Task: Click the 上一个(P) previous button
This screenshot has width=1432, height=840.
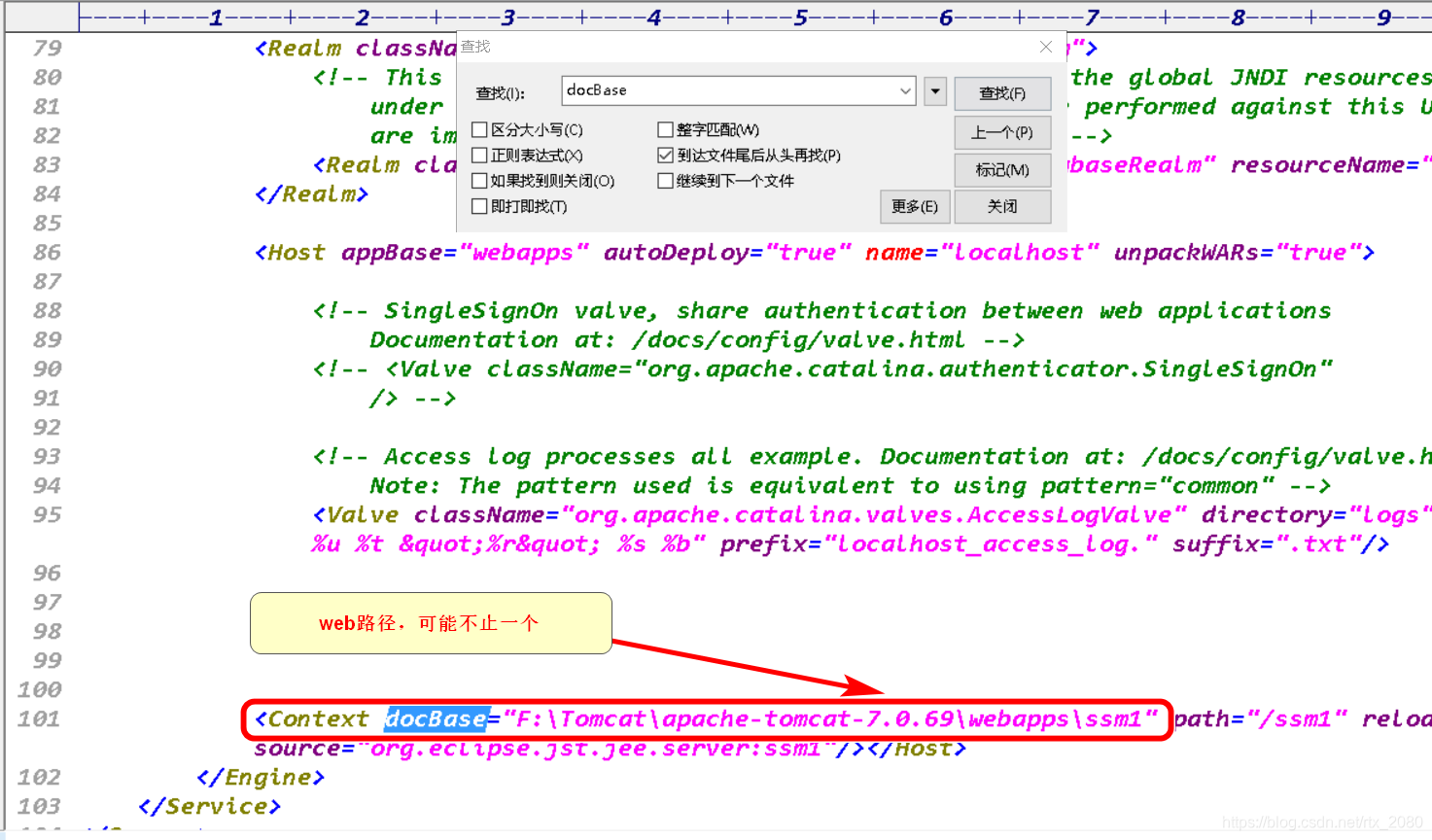Action: click(1002, 132)
